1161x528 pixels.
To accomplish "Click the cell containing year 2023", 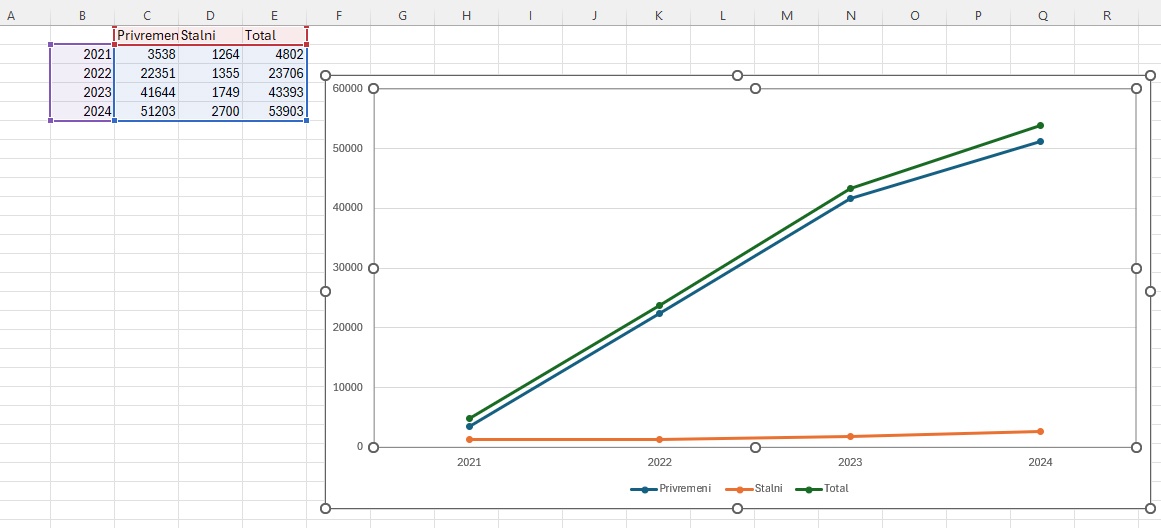I will [82, 92].
